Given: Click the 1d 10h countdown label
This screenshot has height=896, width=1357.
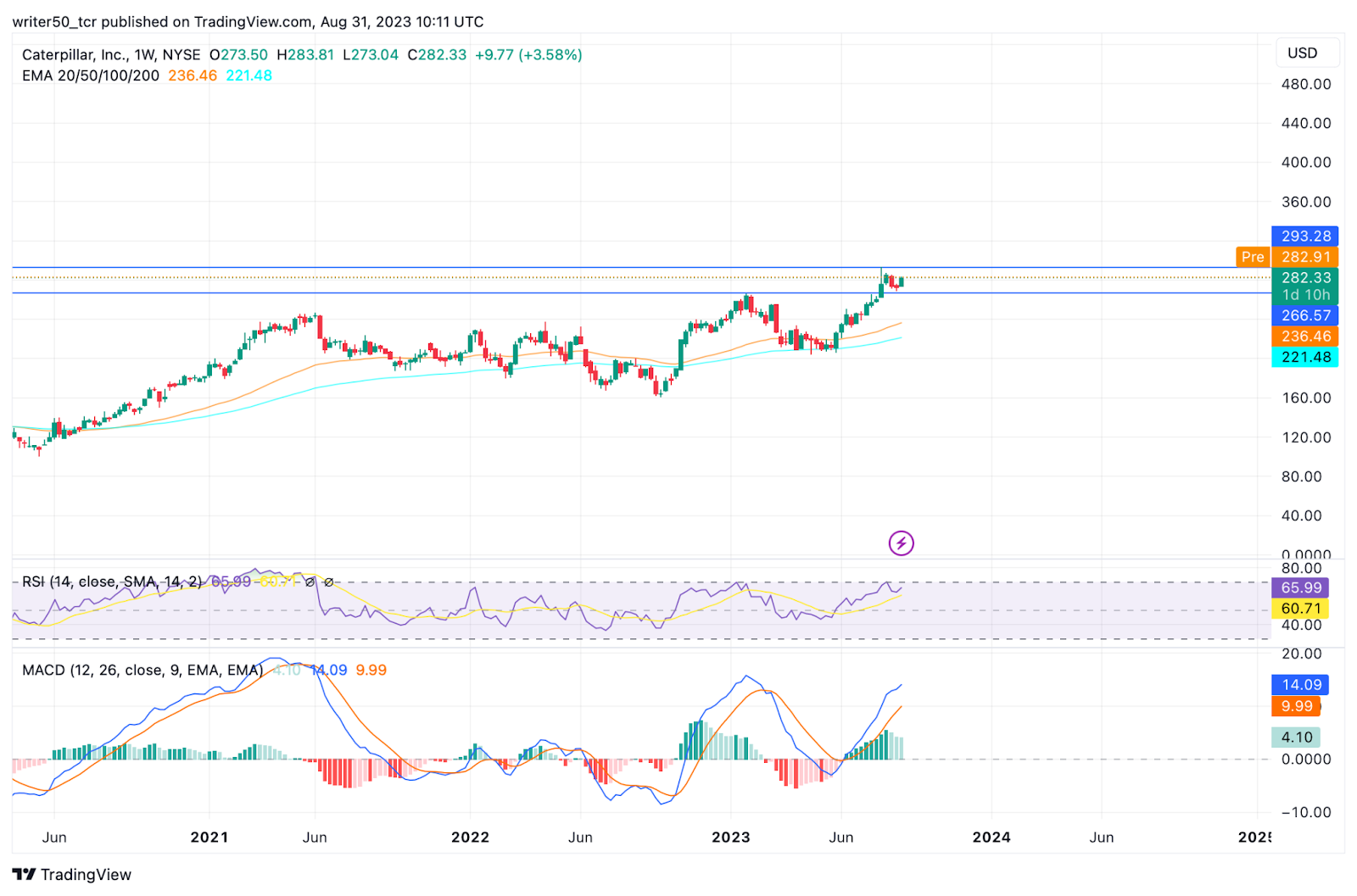Looking at the screenshot, I should coord(1305,295).
